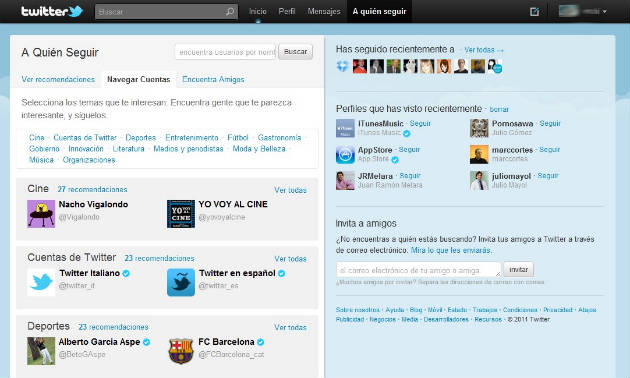Select the Innovación topic link
Image resolution: width=630 pixels, height=378 pixels.
click(86, 149)
